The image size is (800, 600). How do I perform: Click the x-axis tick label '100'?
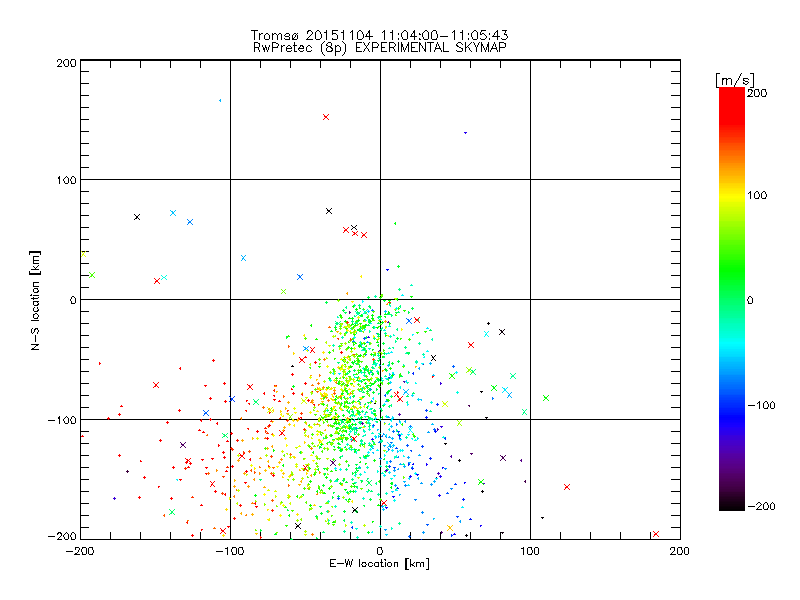tap(530, 551)
